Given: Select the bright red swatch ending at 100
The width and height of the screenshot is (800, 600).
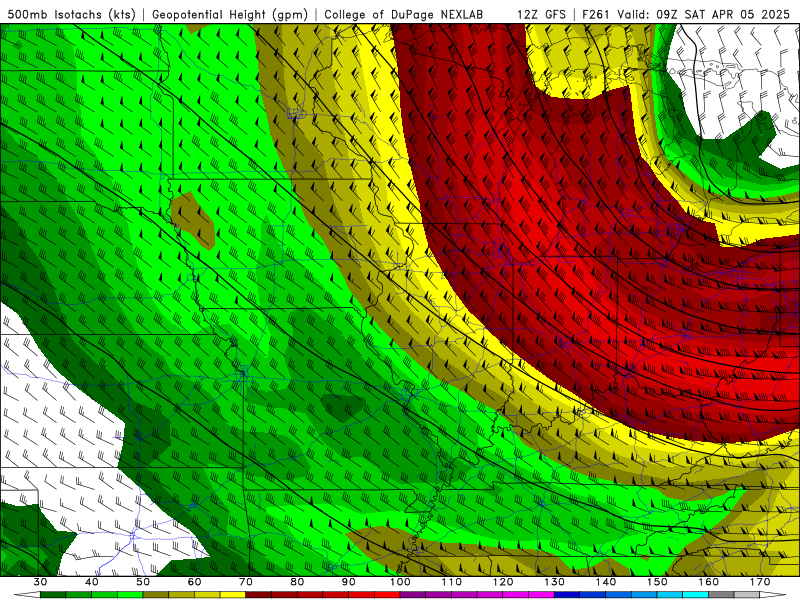Looking at the screenshot, I should [x=387, y=594].
